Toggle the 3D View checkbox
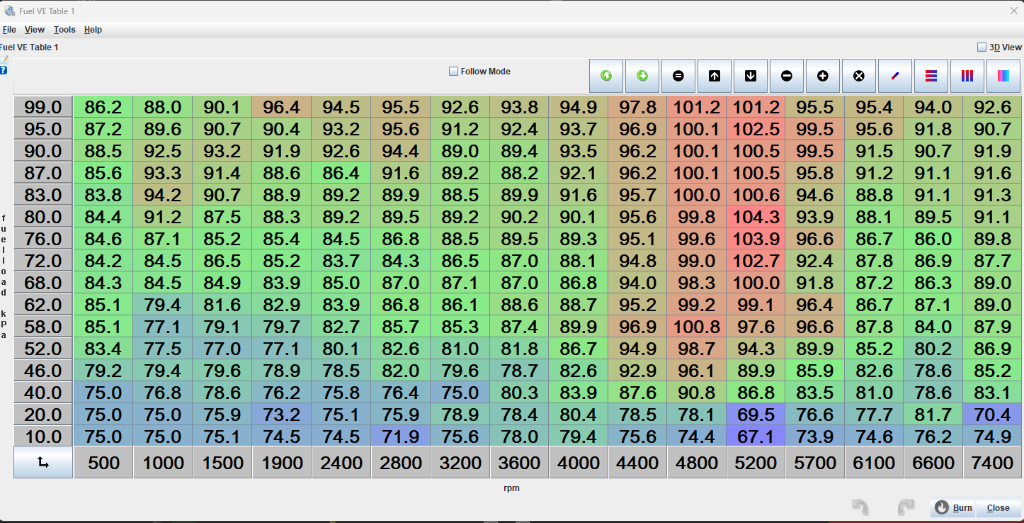The width and height of the screenshot is (1024, 523). tap(981, 47)
